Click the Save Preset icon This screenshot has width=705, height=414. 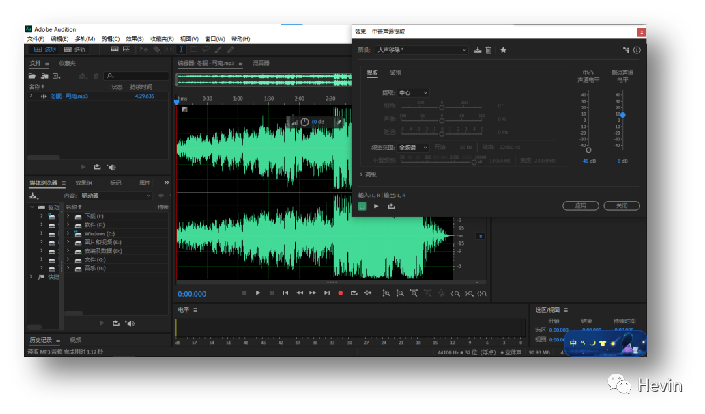point(477,50)
